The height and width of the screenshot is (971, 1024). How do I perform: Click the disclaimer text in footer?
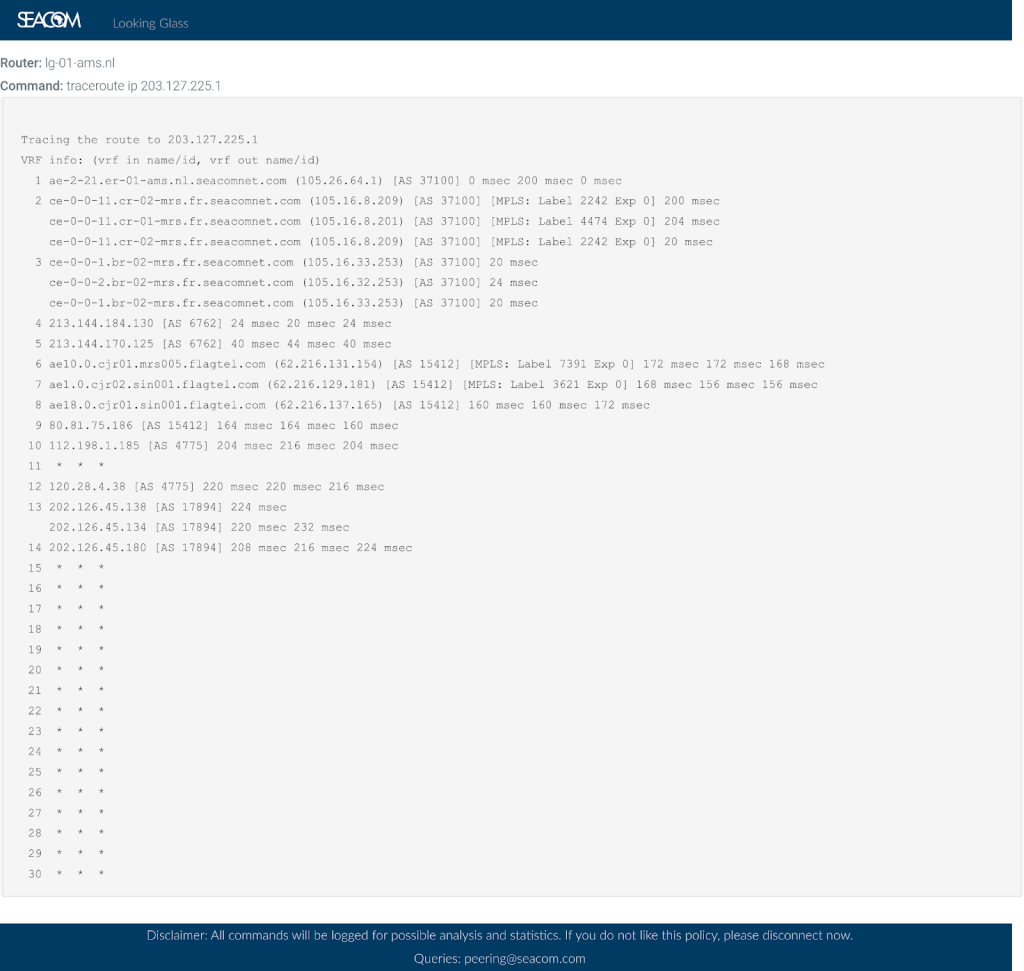coord(499,936)
